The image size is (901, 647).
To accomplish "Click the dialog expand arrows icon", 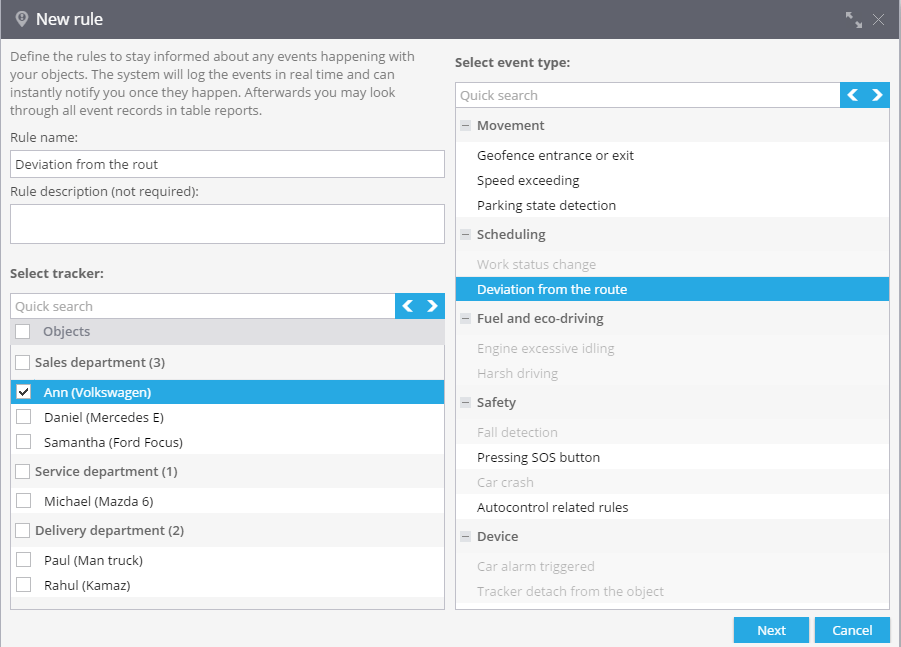I will (854, 20).
